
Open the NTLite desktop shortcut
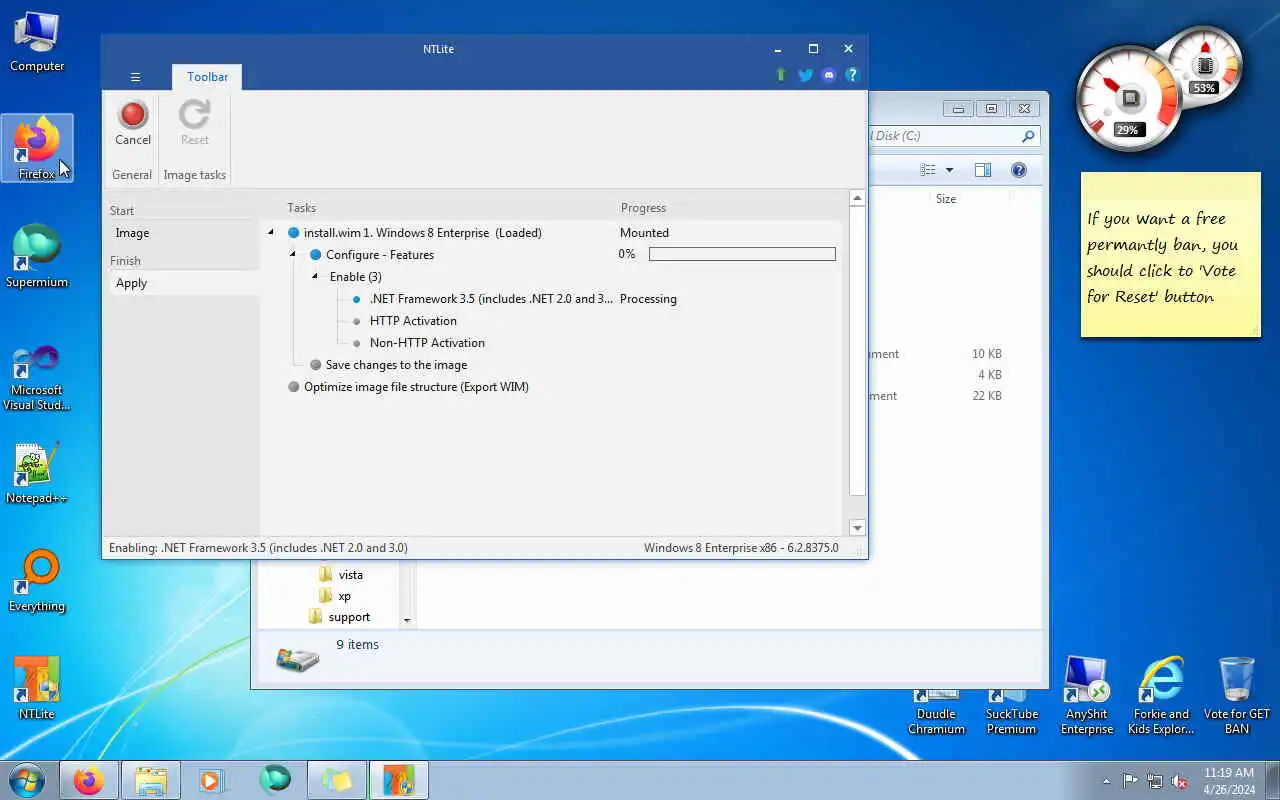37,688
